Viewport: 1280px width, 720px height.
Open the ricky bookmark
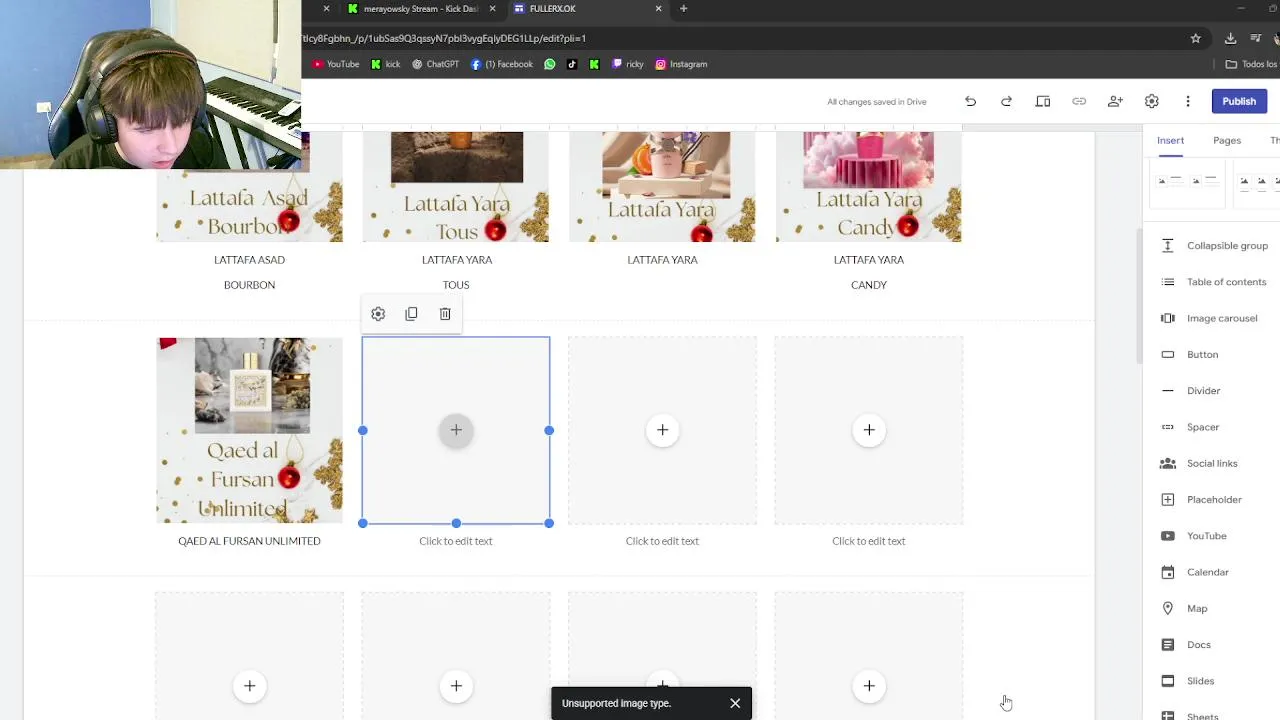point(628,64)
